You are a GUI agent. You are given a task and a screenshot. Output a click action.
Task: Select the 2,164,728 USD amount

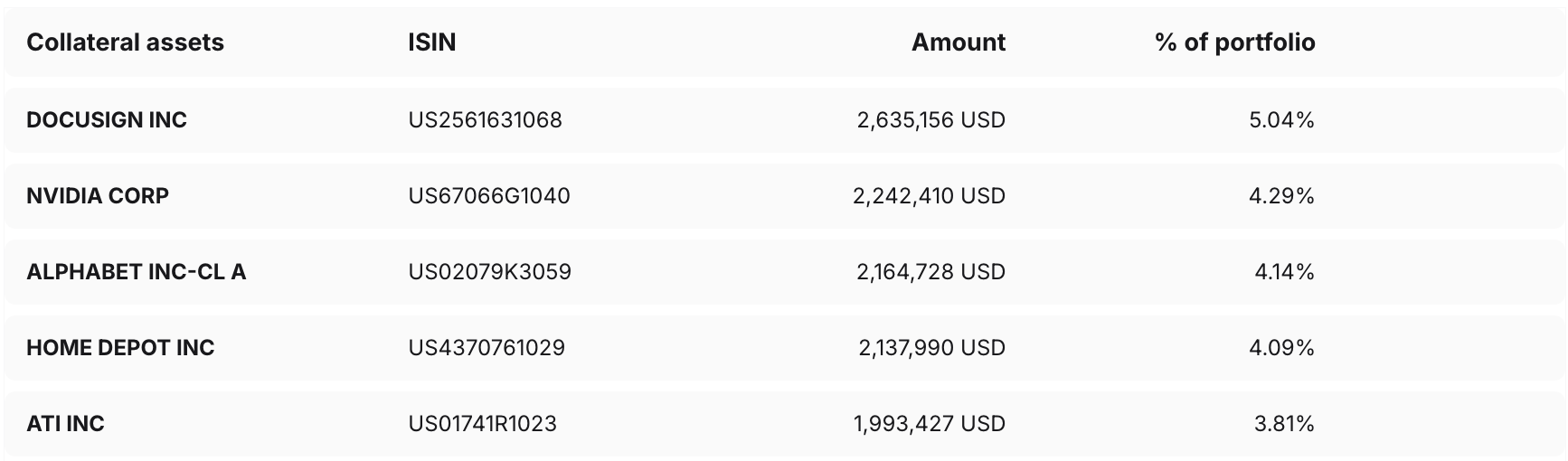coord(931,272)
